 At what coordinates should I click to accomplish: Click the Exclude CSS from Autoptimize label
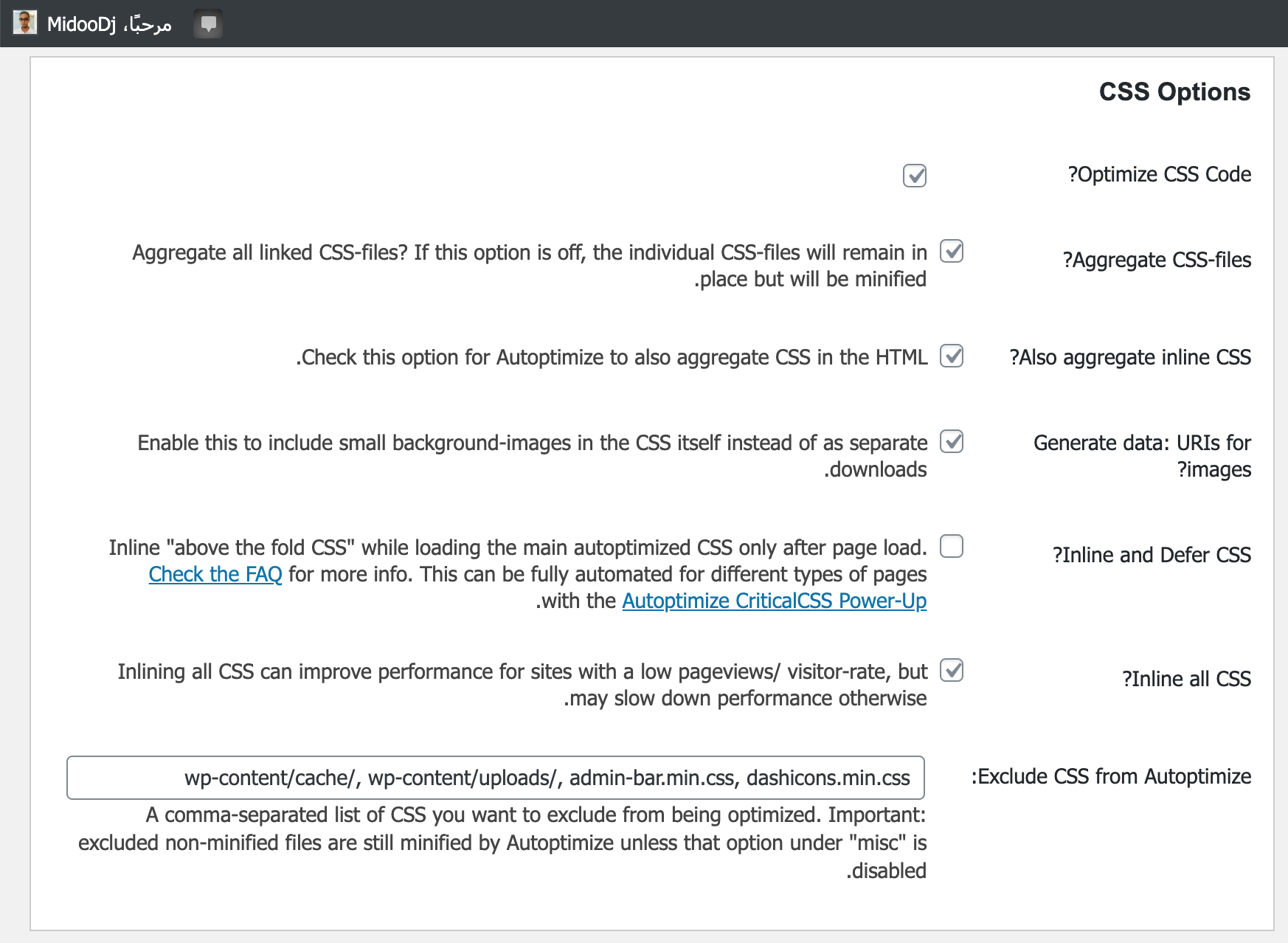tap(1111, 776)
